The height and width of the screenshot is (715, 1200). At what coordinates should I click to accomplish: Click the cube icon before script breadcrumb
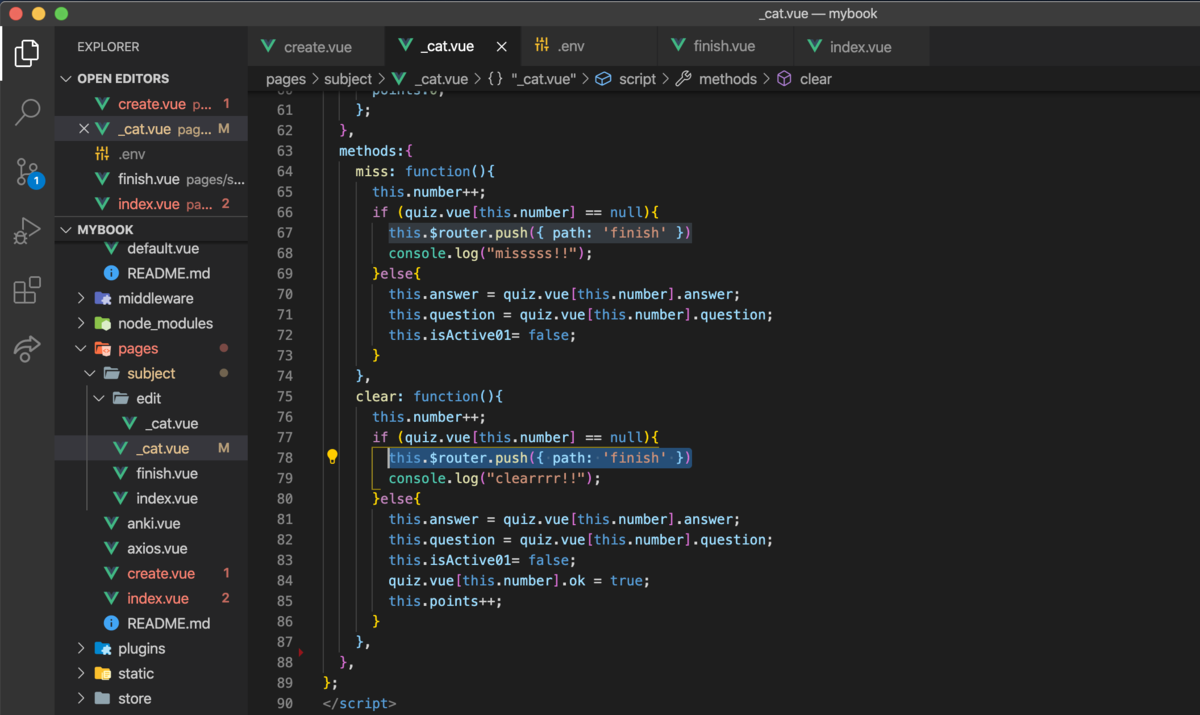[x=604, y=78]
